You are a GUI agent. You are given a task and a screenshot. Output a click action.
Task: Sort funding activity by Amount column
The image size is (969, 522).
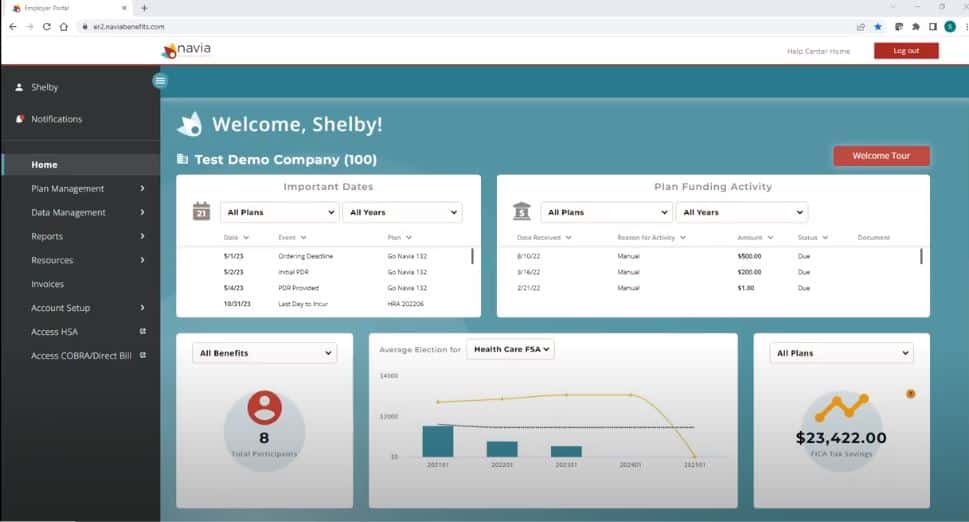click(755, 237)
